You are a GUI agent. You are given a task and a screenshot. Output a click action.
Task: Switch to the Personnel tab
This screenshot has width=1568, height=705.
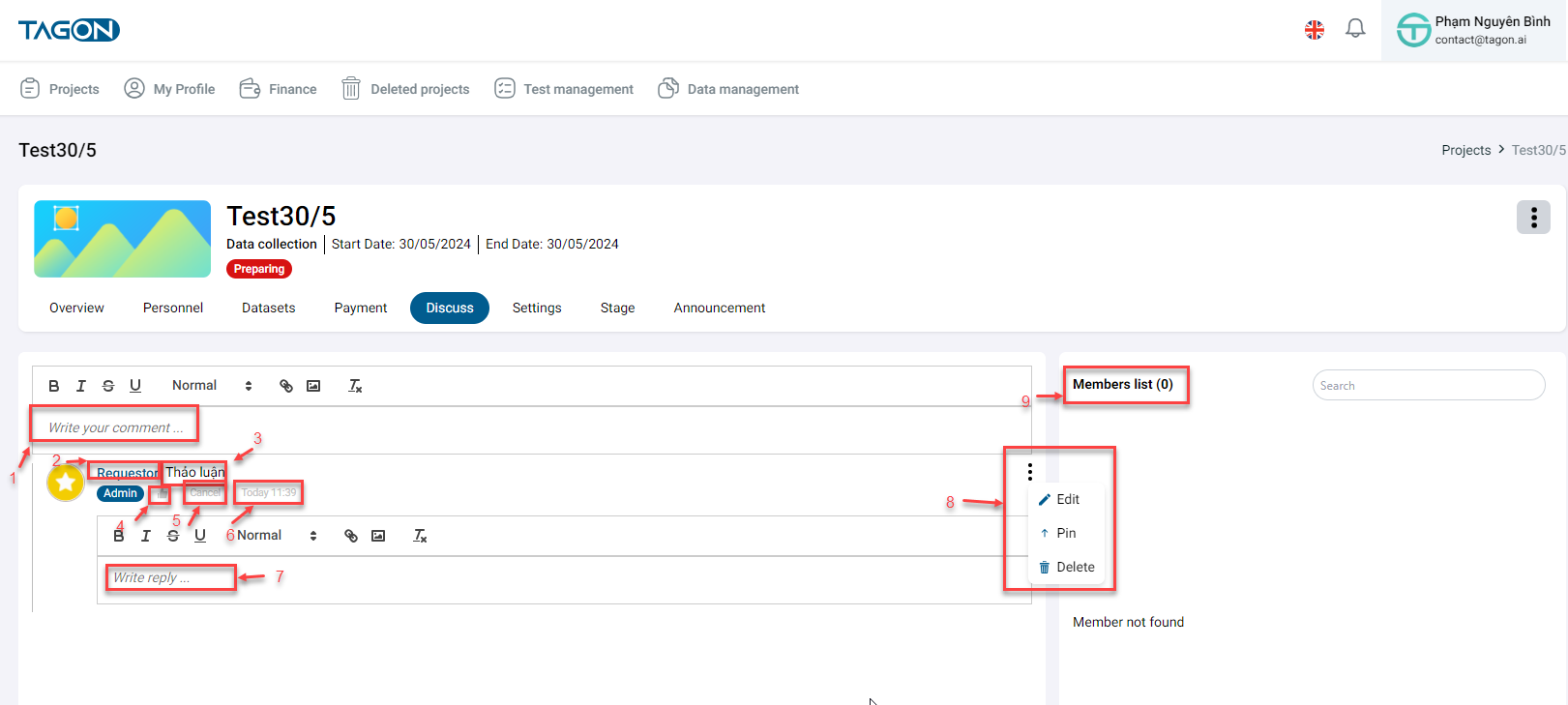click(x=173, y=308)
